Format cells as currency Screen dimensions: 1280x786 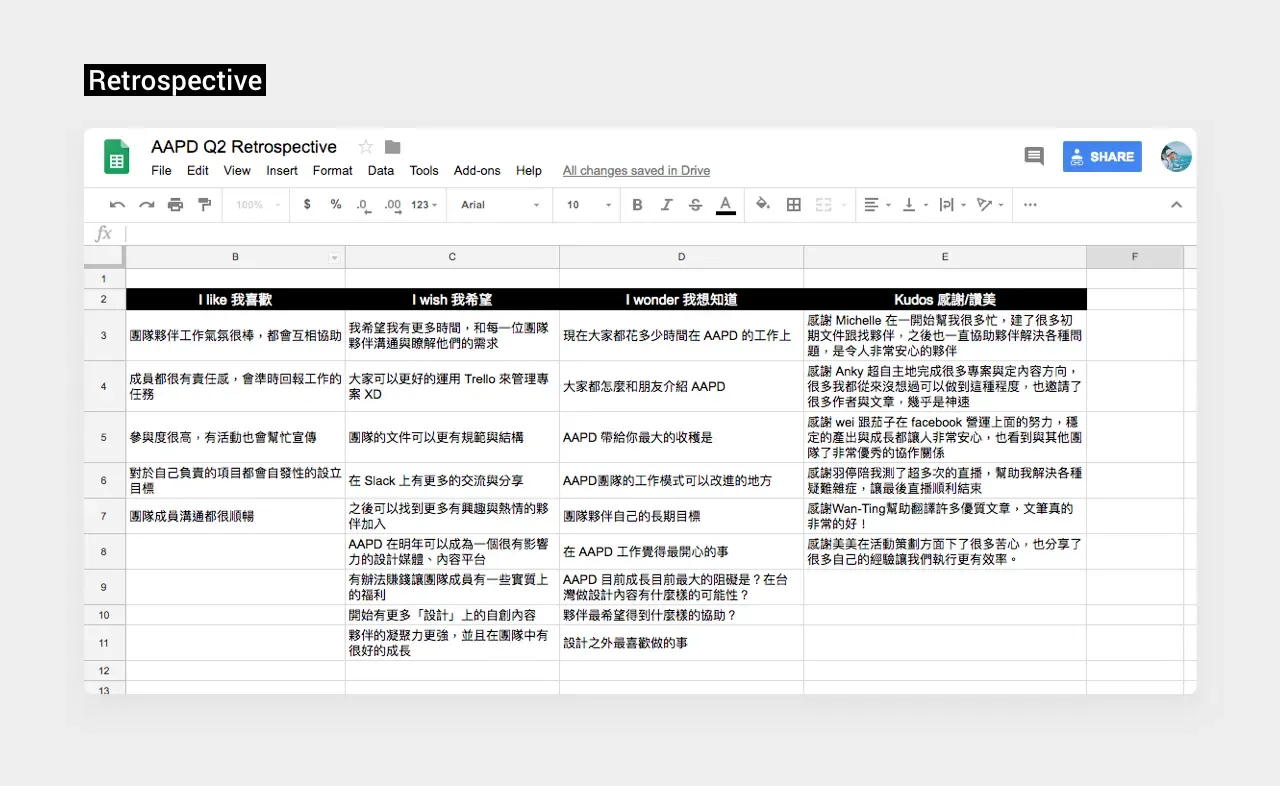click(x=307, y=205)
